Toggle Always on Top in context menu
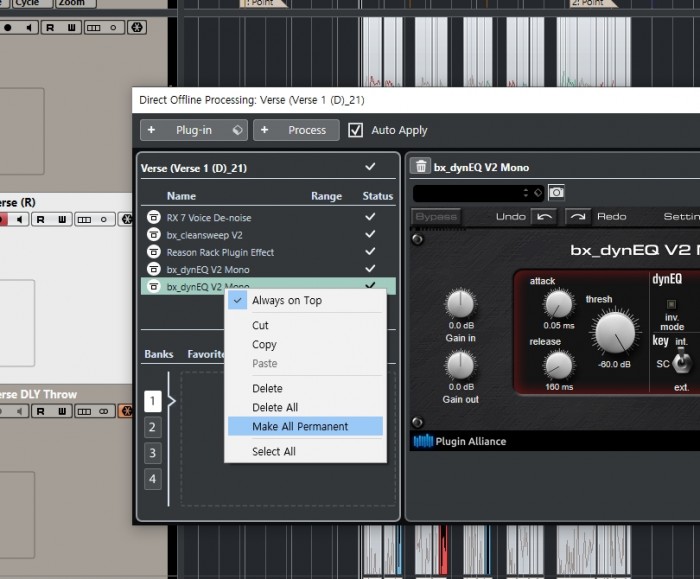Screen dimensions: 700x579 [x=305, y=300]
